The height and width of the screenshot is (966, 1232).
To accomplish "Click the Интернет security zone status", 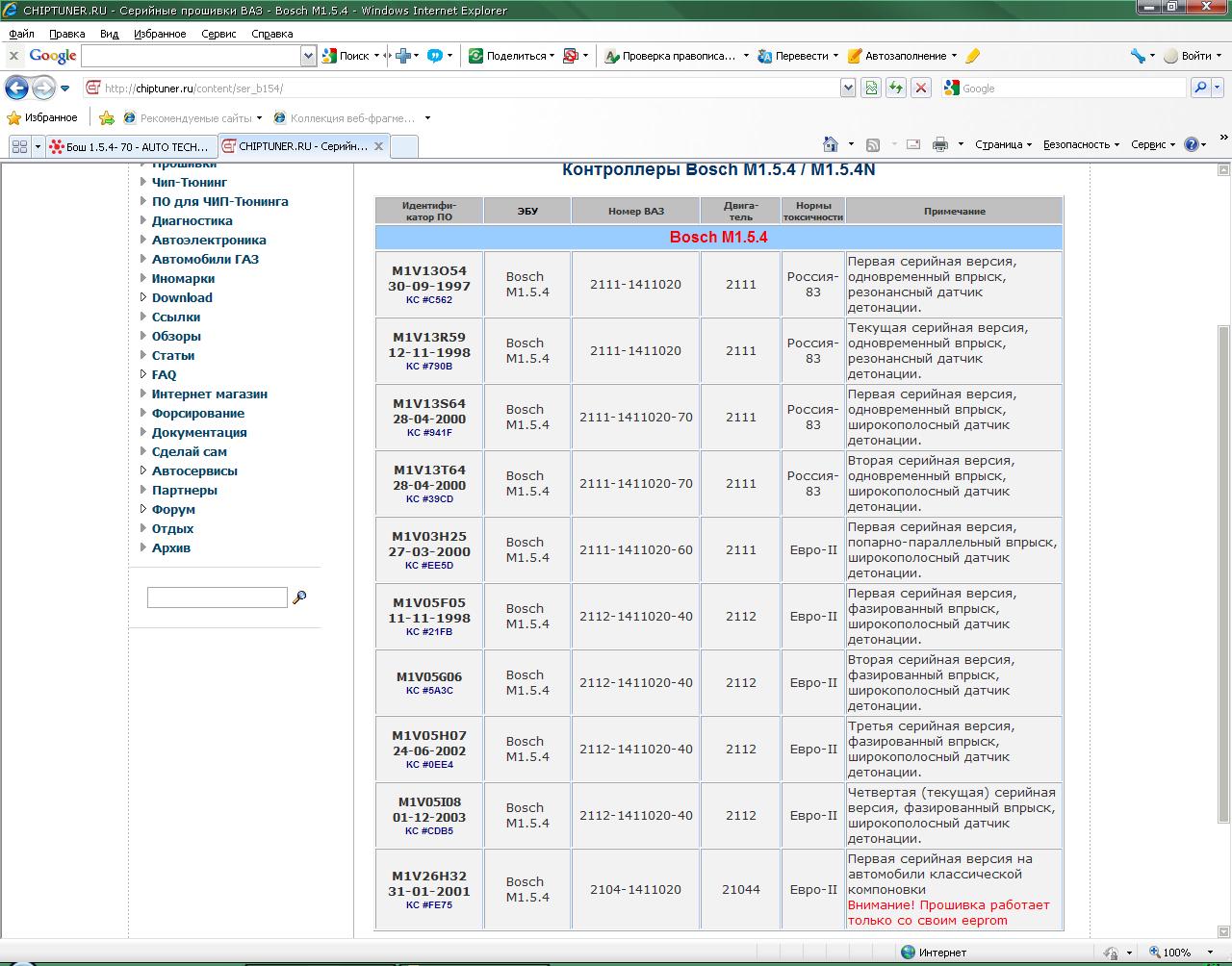I will tap(933, 953).
